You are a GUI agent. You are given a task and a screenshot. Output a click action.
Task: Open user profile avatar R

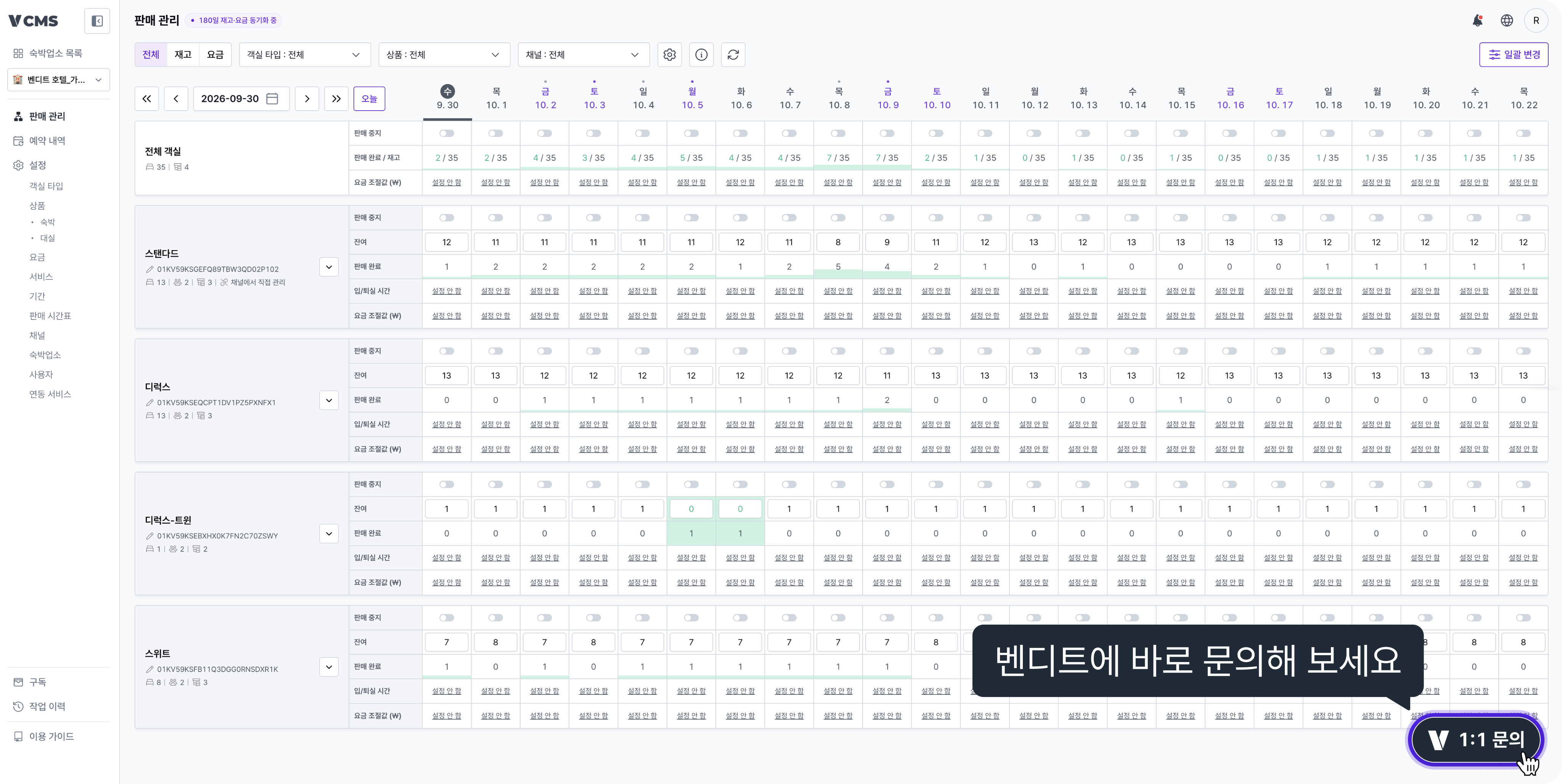click(1536, 21)
